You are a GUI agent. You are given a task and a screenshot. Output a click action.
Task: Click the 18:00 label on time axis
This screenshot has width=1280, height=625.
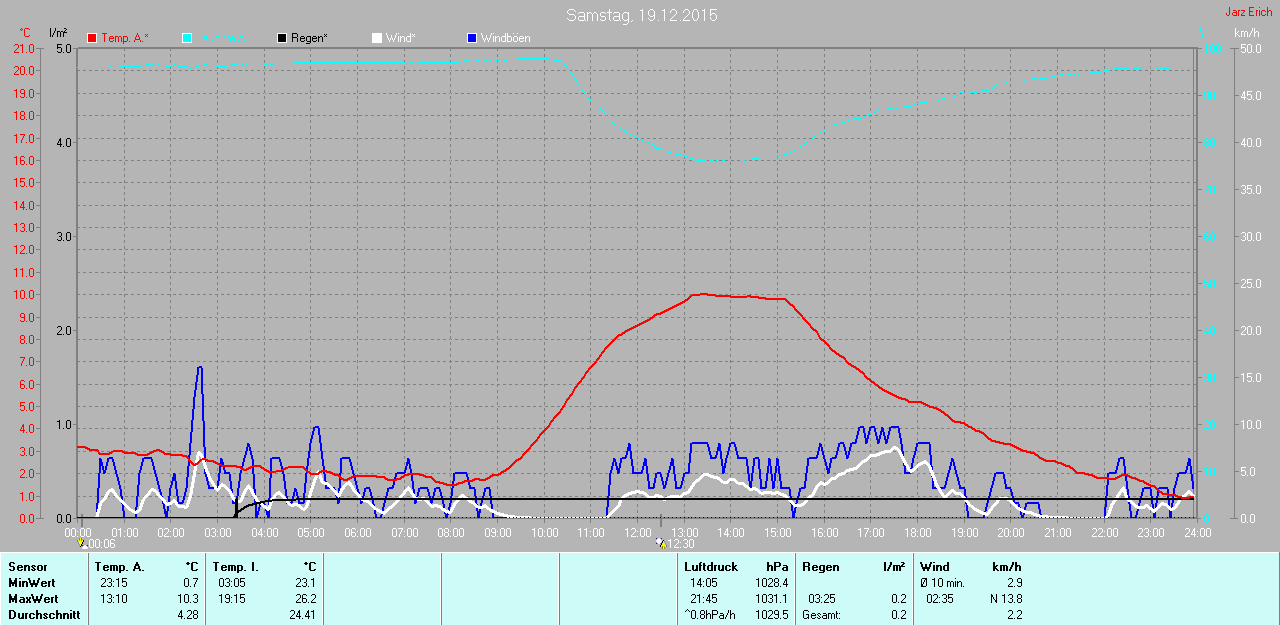[917, 533]
